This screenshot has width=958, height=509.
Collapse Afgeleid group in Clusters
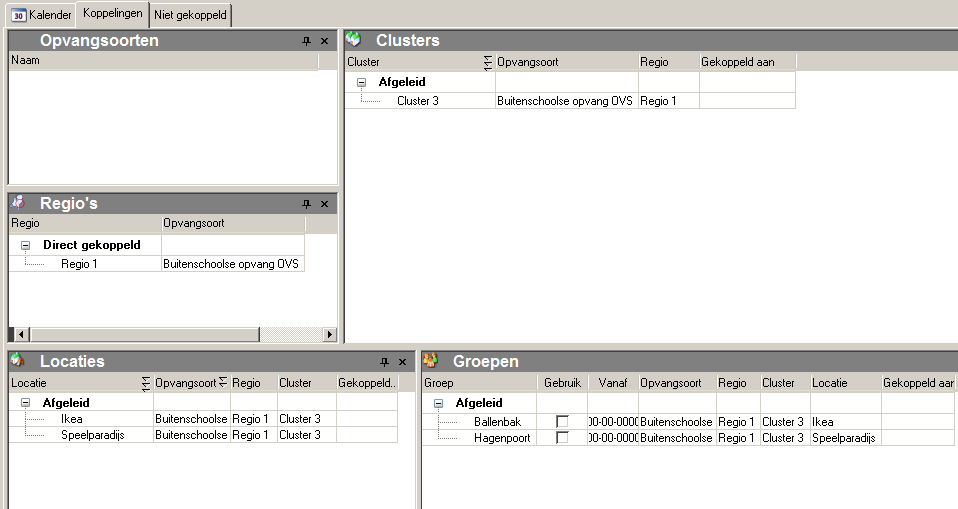362,83
